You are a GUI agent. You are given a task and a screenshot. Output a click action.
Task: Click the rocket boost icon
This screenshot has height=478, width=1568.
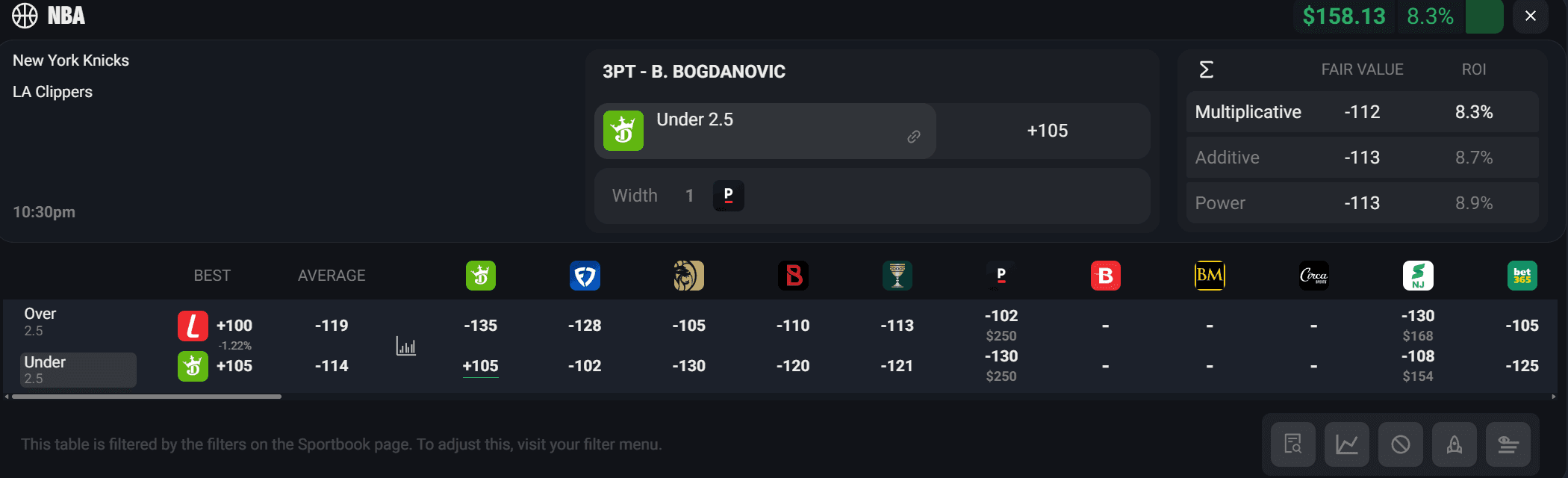tap(1455, 444)
